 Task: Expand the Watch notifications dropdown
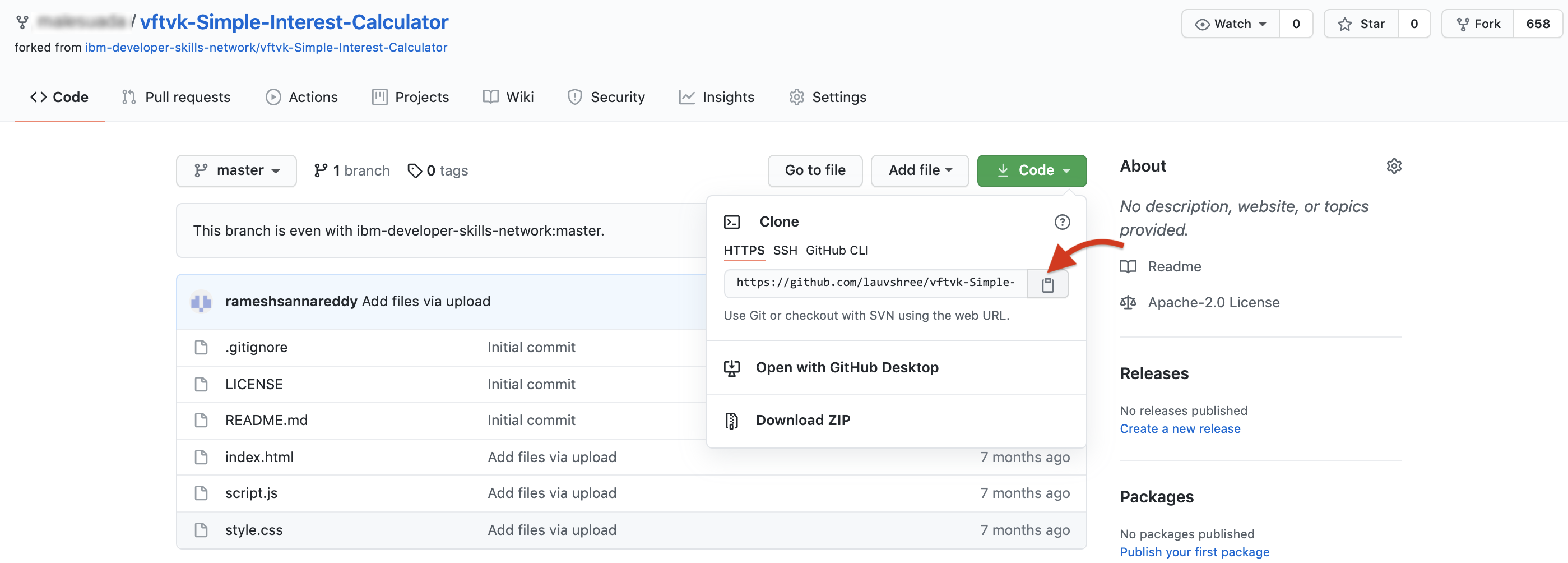pyautogui.click(x=1230, y=24)
